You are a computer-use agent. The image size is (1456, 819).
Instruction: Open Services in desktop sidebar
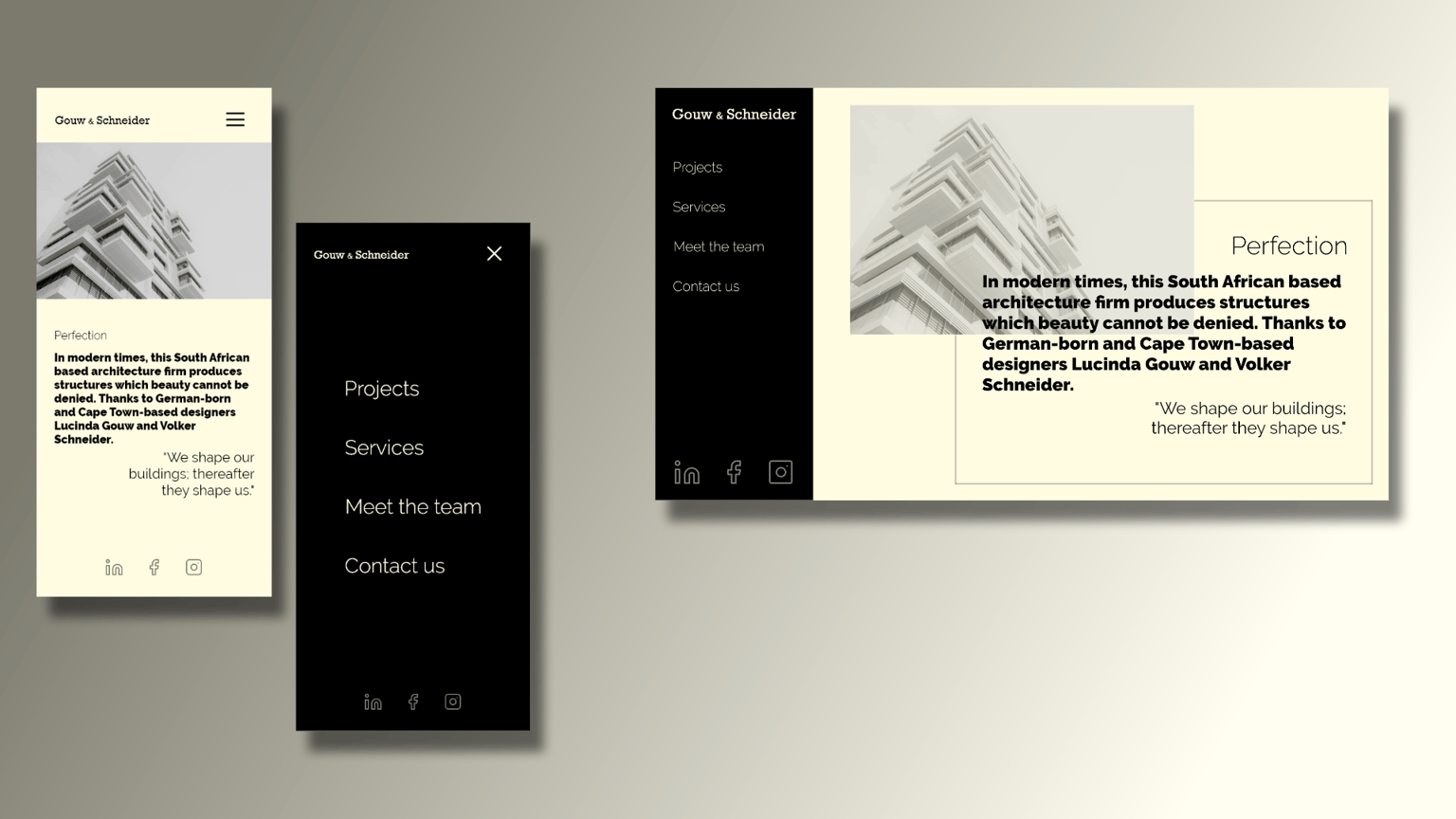click(x=699, y=207)
